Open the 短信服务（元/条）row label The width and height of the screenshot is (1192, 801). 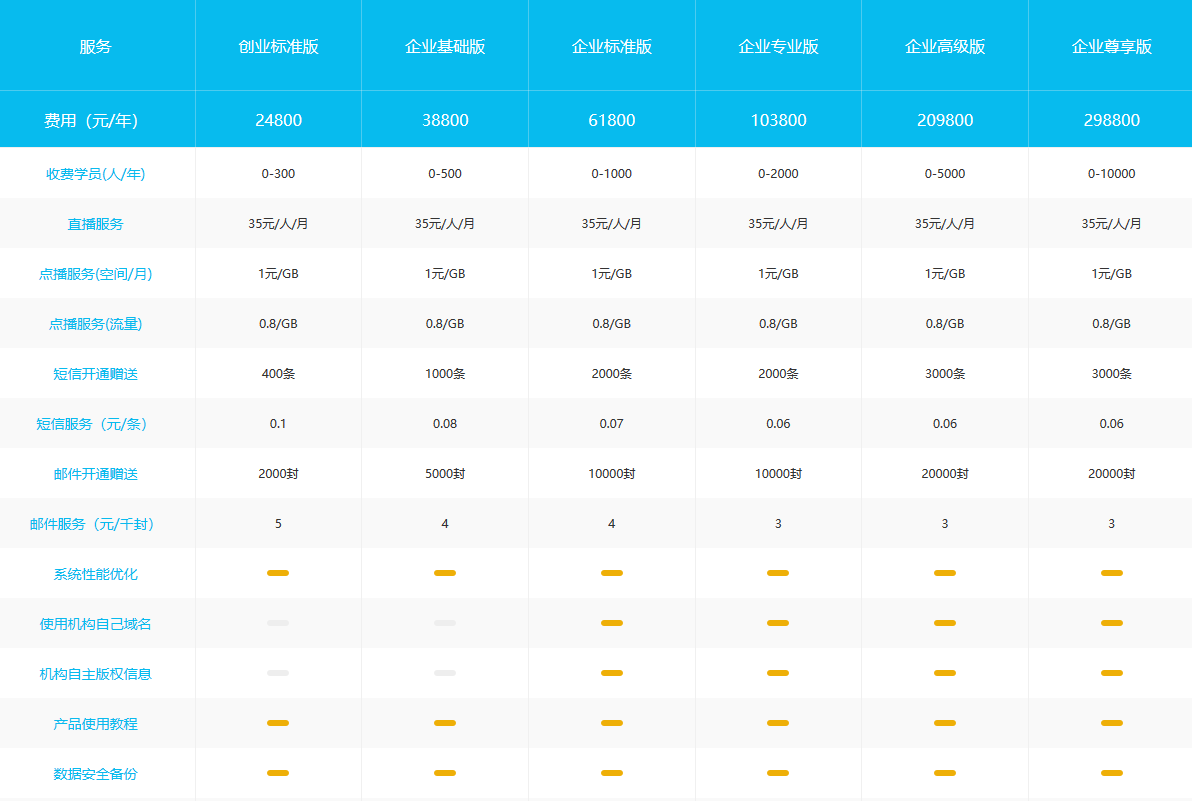tap(91, 424)
